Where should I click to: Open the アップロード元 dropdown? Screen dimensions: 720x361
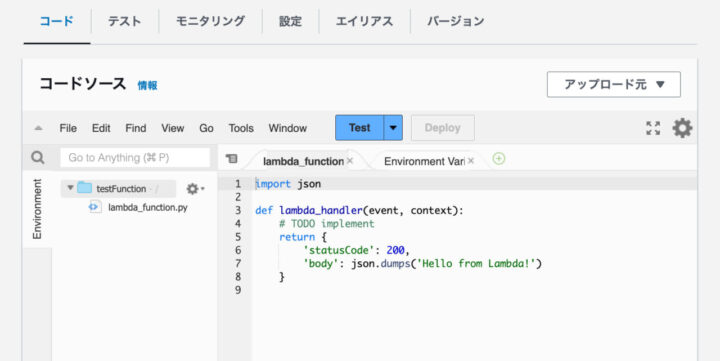(613, 85)
